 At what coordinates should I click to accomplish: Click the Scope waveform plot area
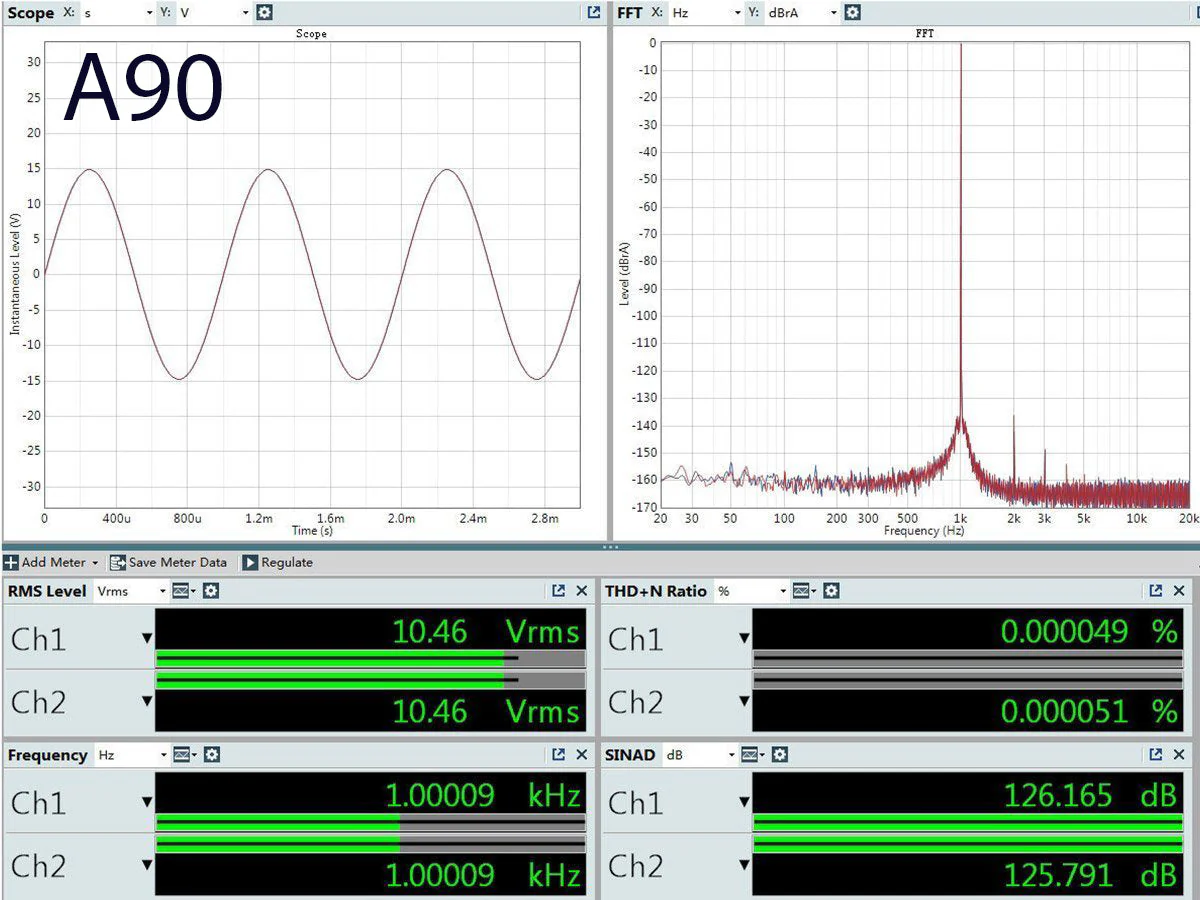click(x=312, y=274)
